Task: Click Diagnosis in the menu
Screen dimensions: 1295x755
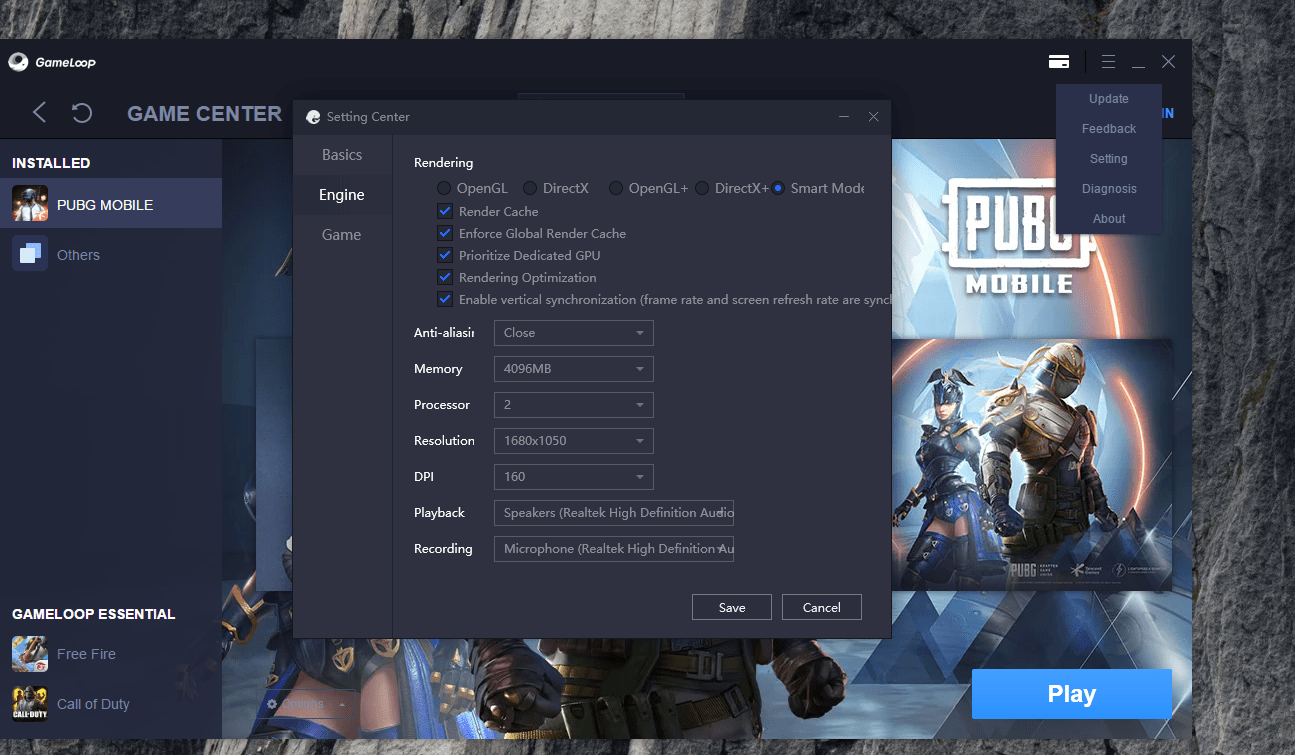Action: point(1109,189)
